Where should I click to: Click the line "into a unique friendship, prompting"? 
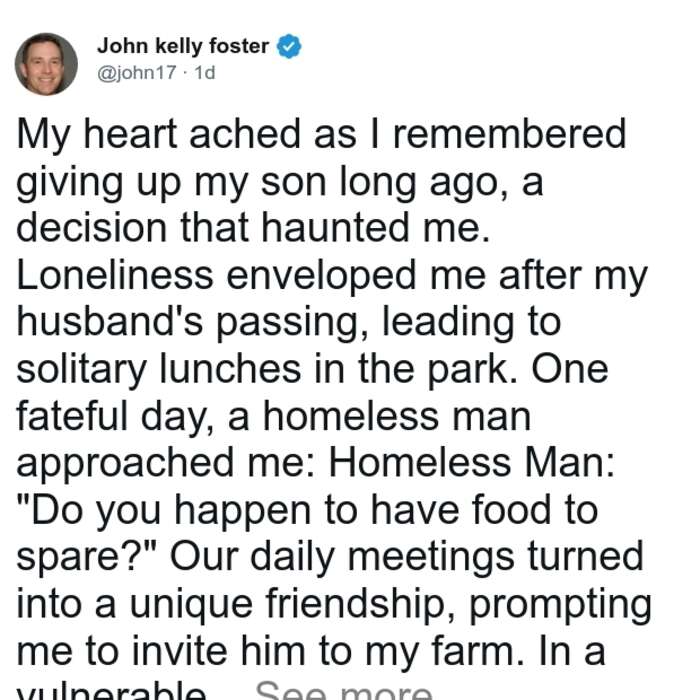pyautogui.click(x=334, y=606)
